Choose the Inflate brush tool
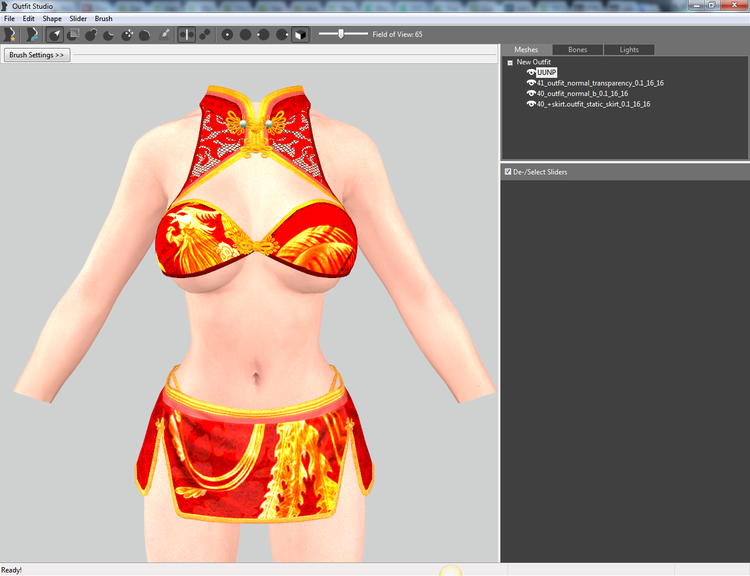The width and height of the screenshot is (750, 576). (91, 34)
